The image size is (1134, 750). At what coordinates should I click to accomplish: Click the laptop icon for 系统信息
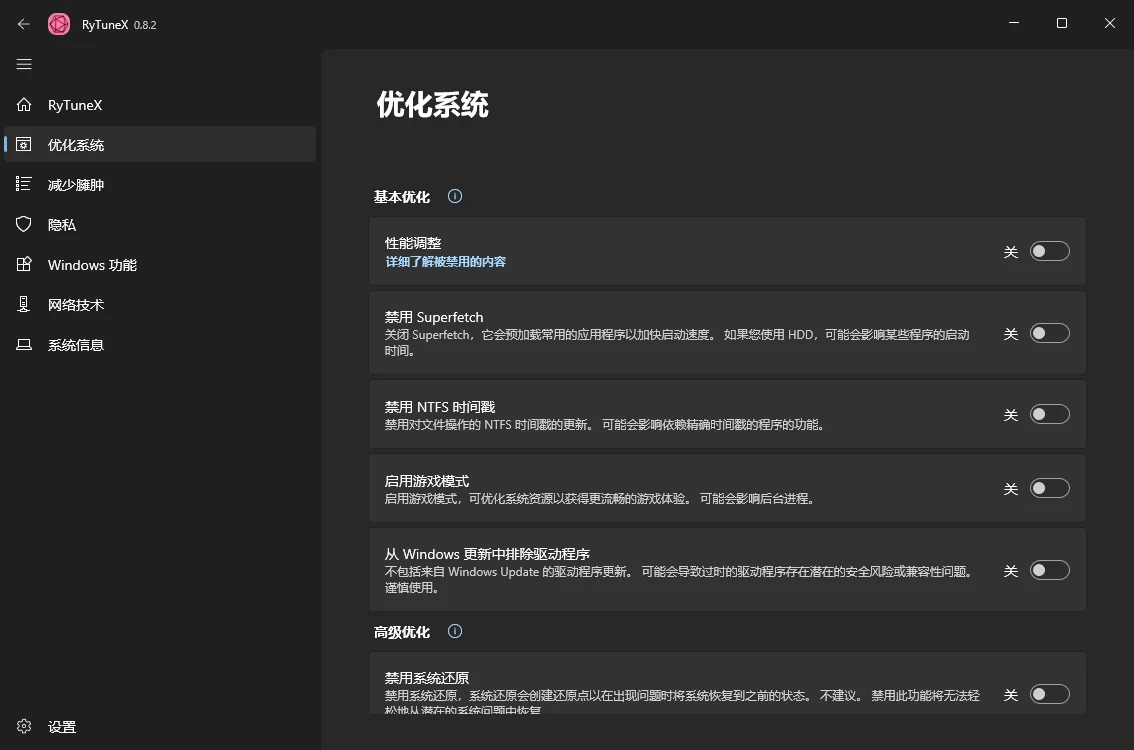click(24, 344)
